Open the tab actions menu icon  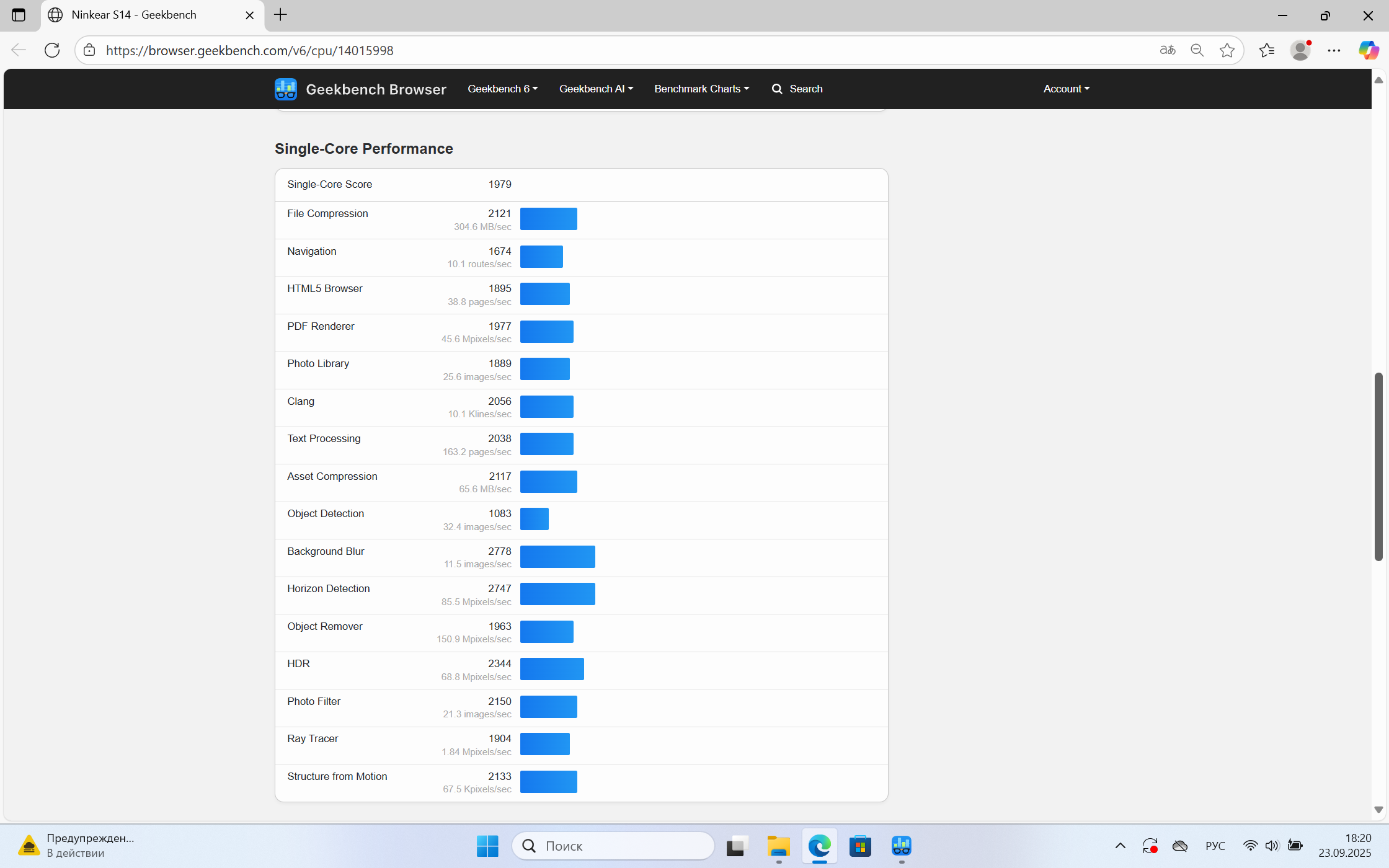click(x=19, y=15)
